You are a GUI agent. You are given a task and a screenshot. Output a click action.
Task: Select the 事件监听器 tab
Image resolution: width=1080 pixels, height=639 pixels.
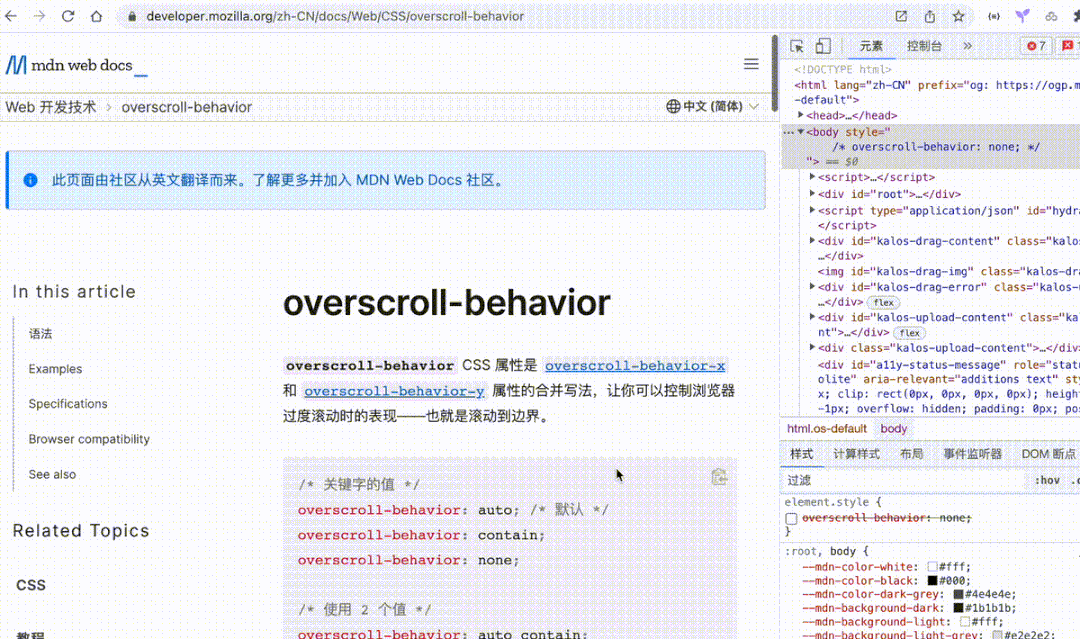pos(972,454)
